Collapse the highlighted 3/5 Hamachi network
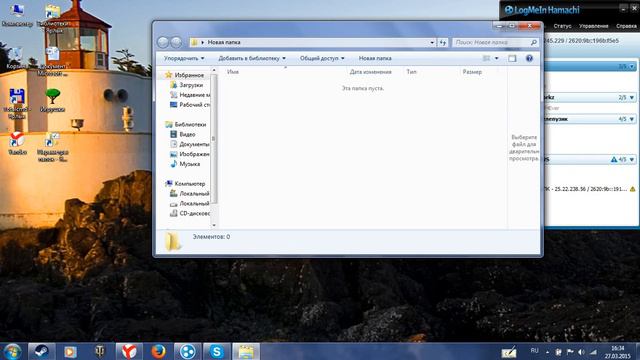Image resolution: width=640 pixels, height=360 pixels. pos(632,66)
